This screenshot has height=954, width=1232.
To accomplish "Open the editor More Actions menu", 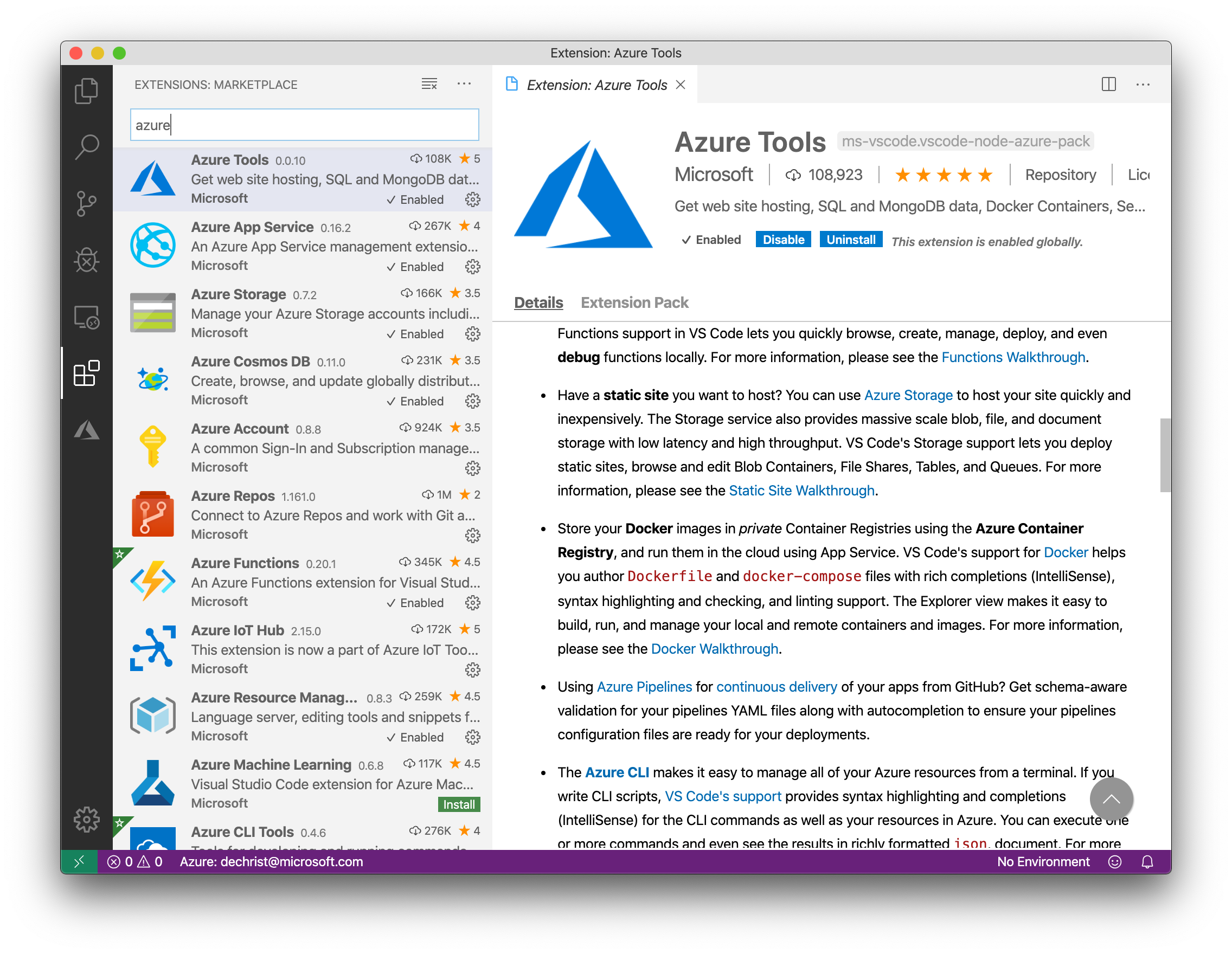I will (1143, 85).
